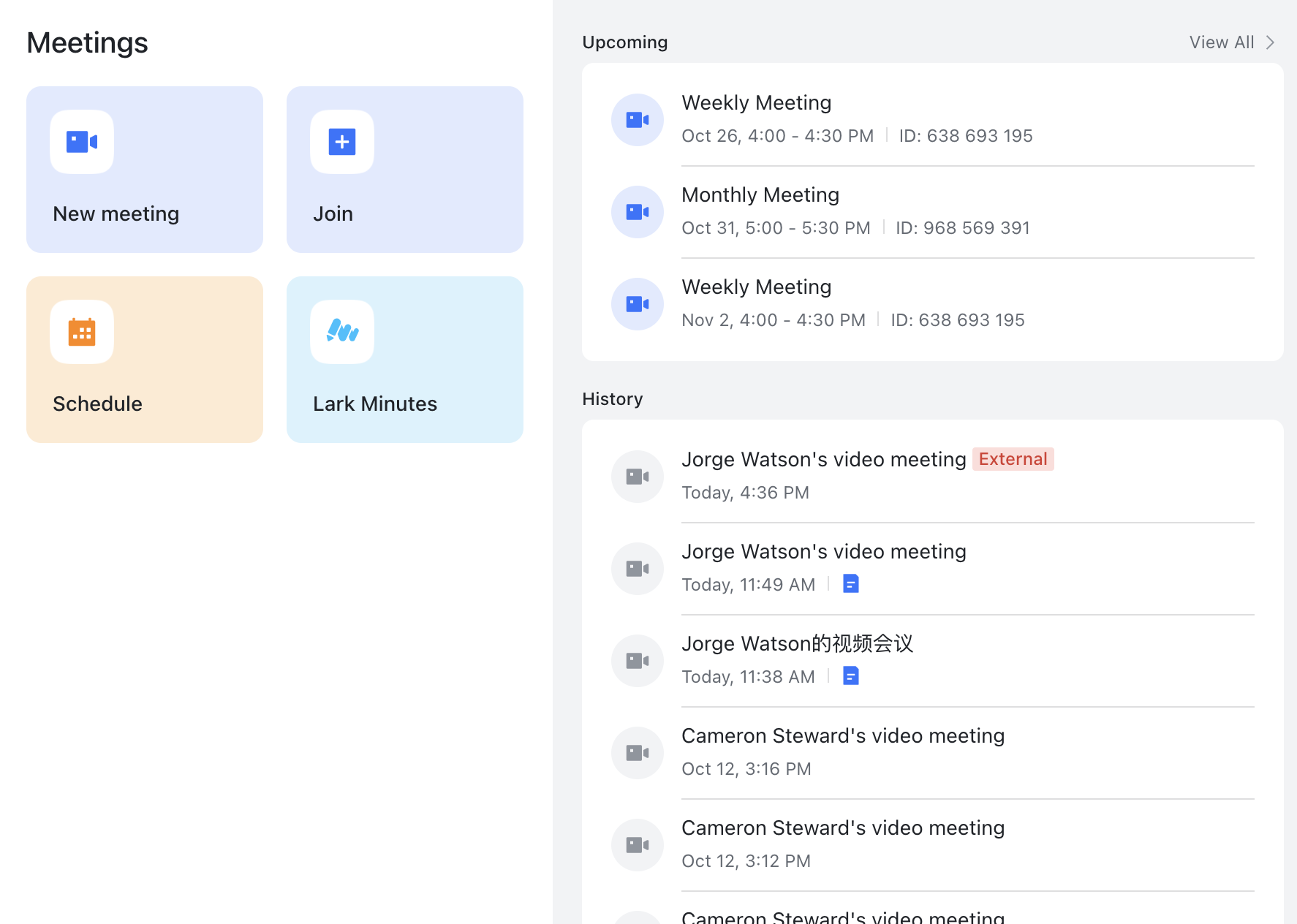Open minutes document for Jorge Watson的视频会议
Viewport: 1297px width, 924px height.
pyautogui.click(x=850, y=675)
